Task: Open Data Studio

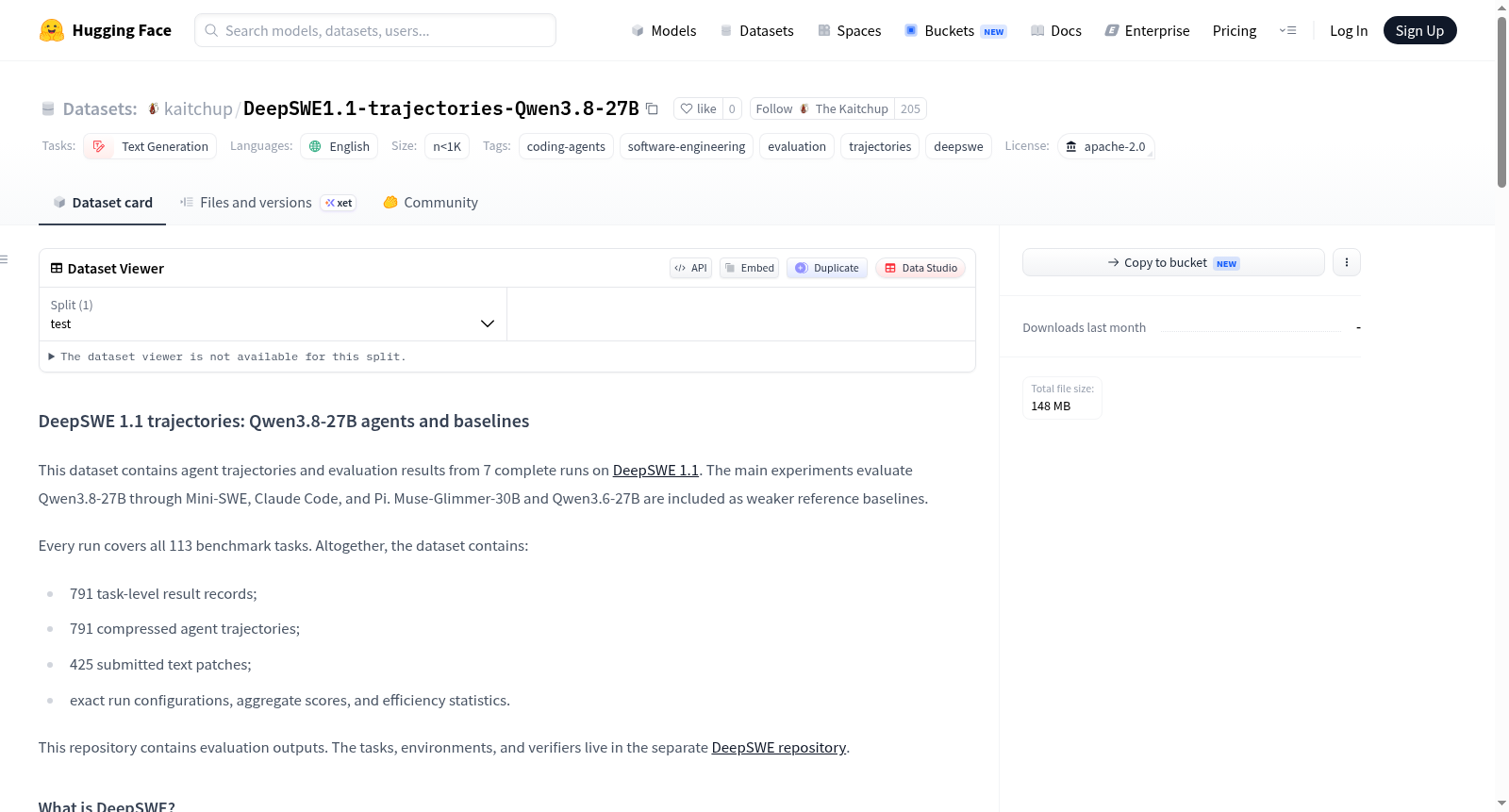Action: [920, 268]
